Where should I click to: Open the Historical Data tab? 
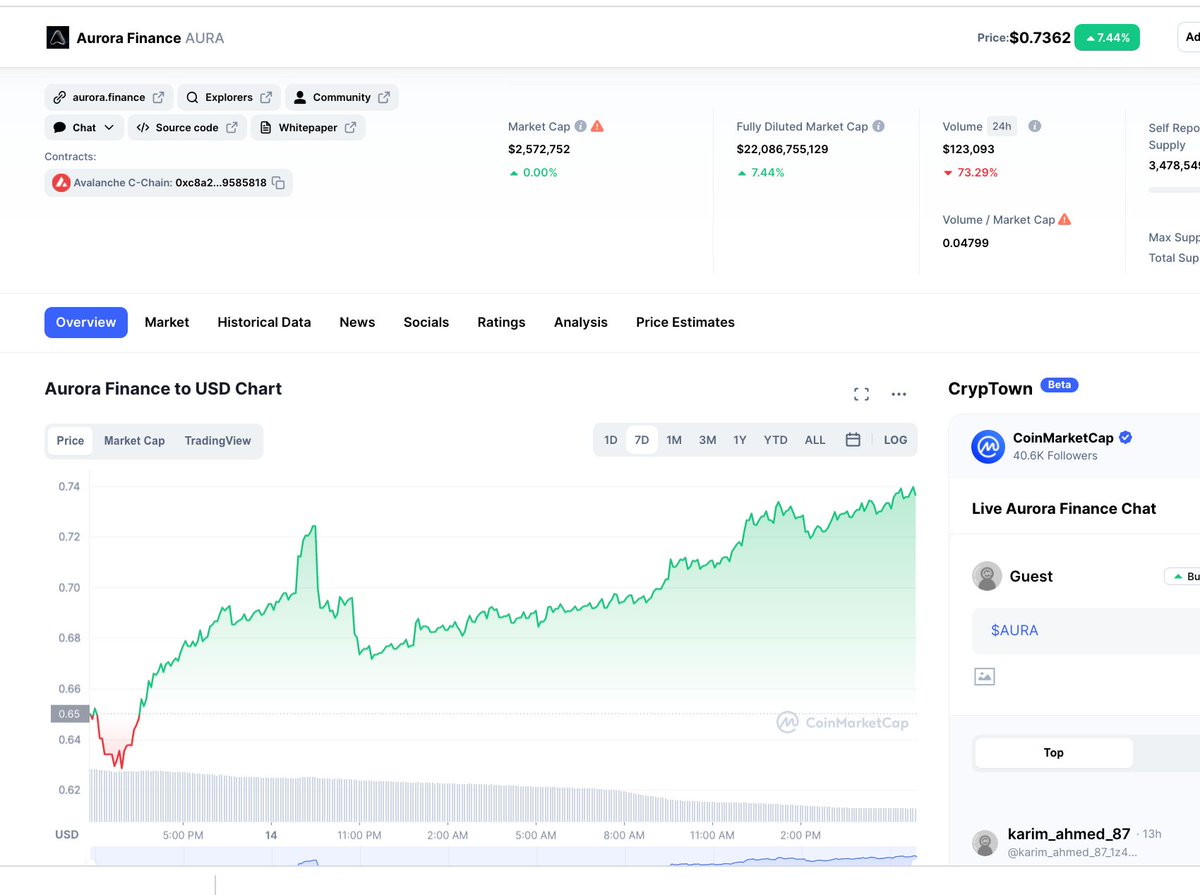[264, 322]
